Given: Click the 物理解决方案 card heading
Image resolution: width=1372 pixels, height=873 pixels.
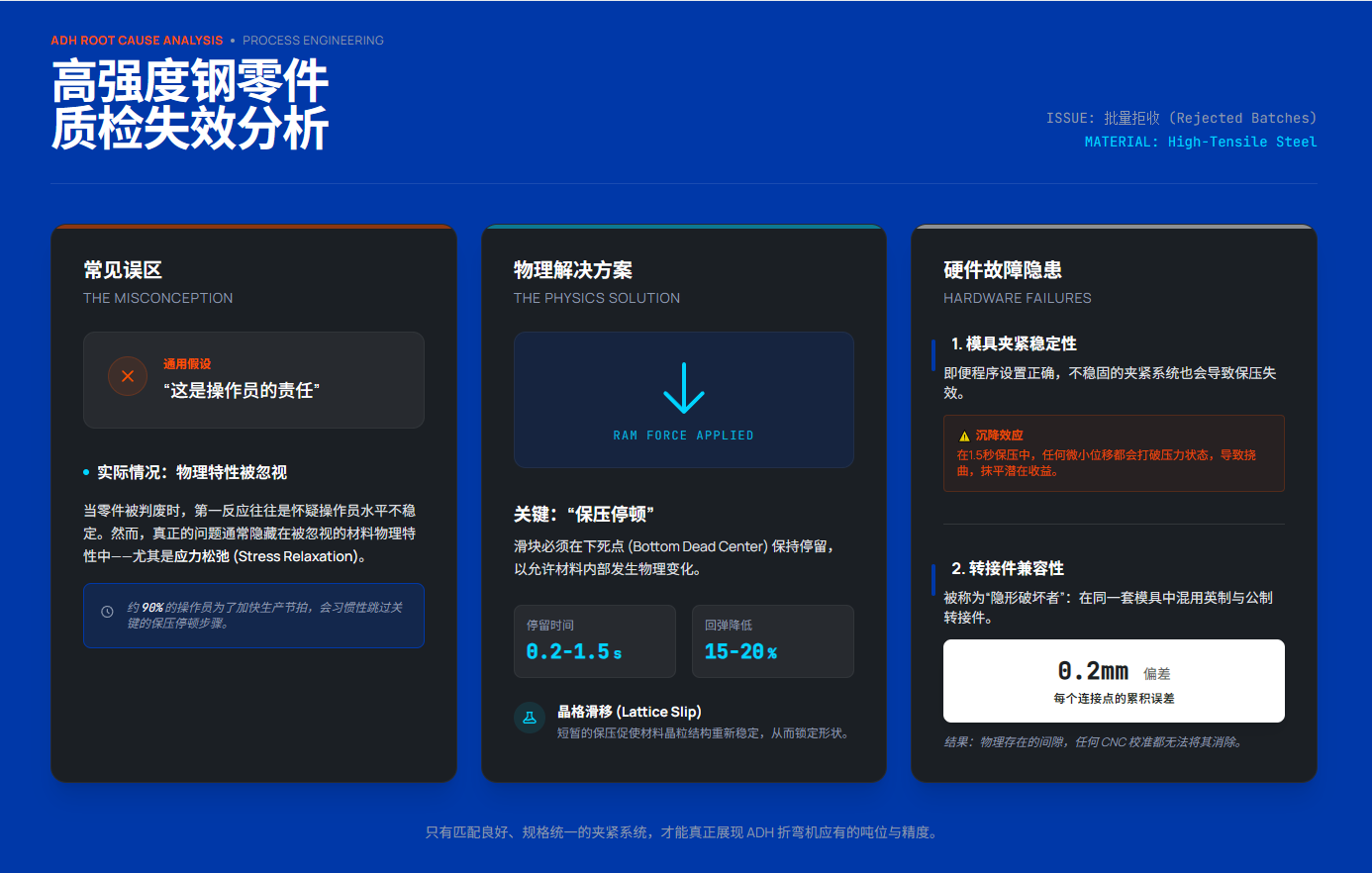Looking at the screenshot, I should pos(573,270).
